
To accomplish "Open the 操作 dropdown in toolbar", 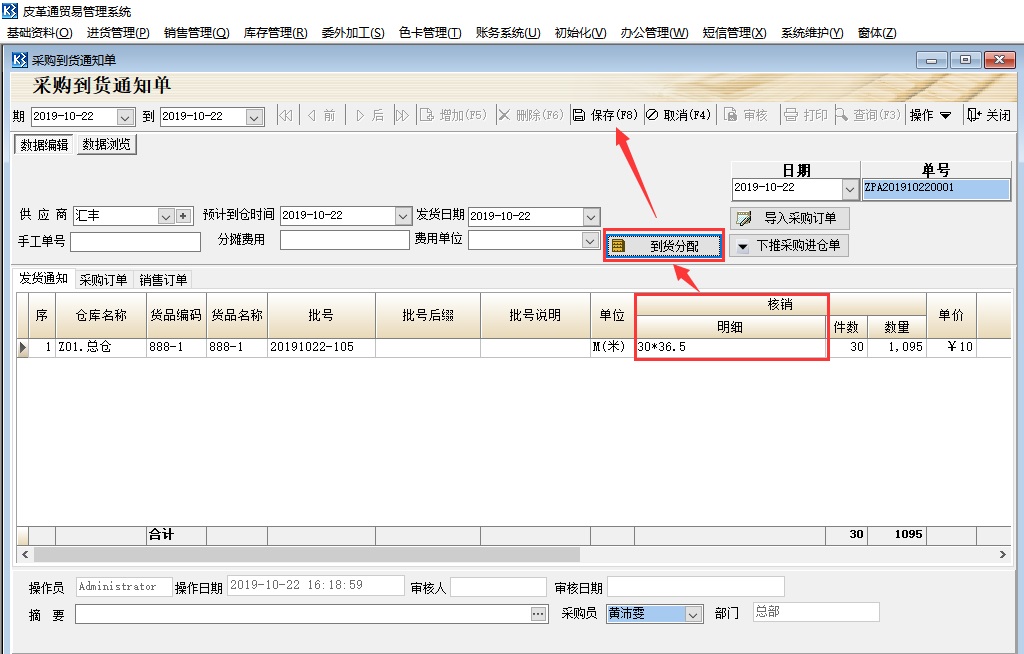I will coord(930,115).
